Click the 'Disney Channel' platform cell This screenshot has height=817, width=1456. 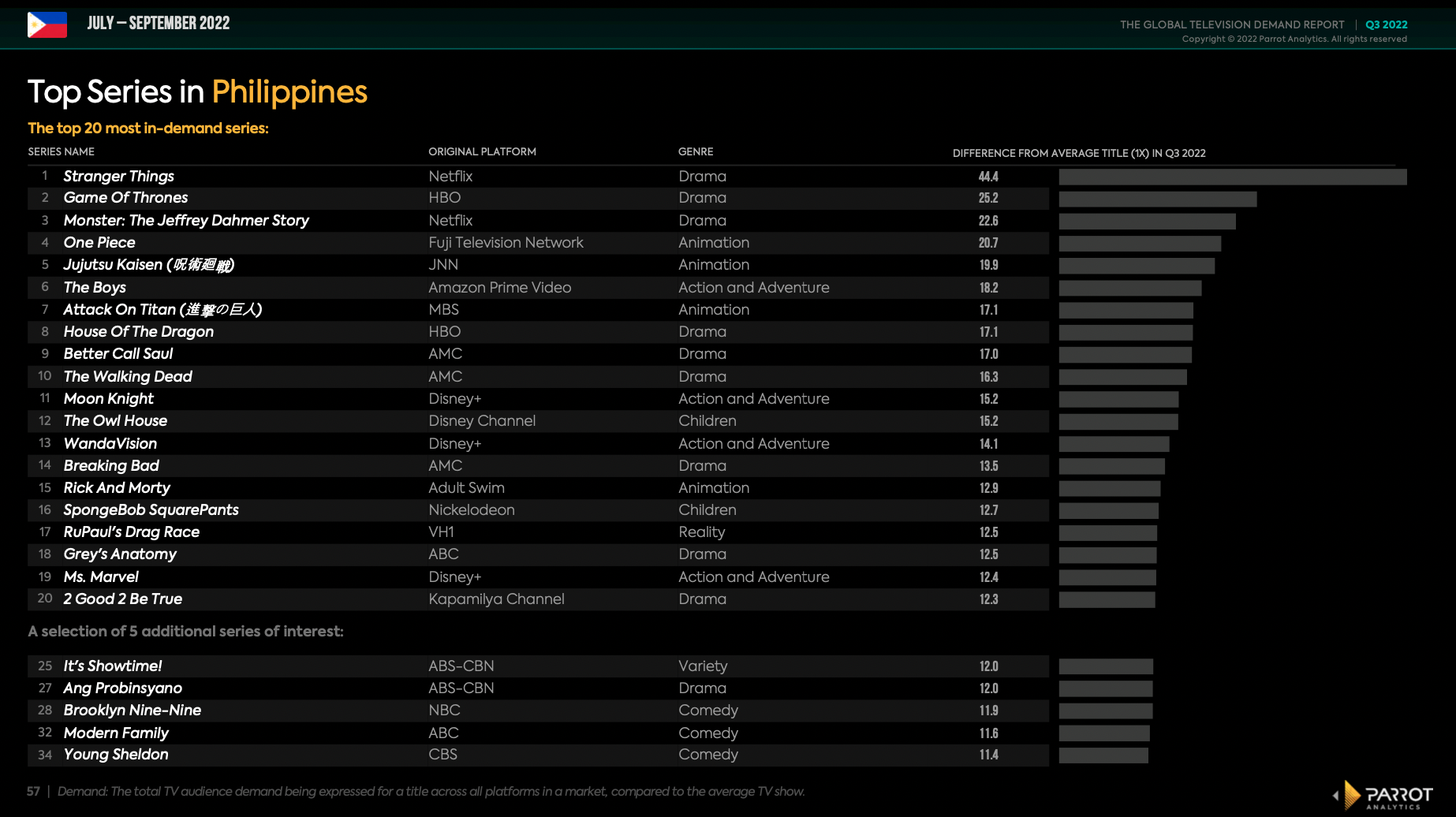tap(482, 421)
